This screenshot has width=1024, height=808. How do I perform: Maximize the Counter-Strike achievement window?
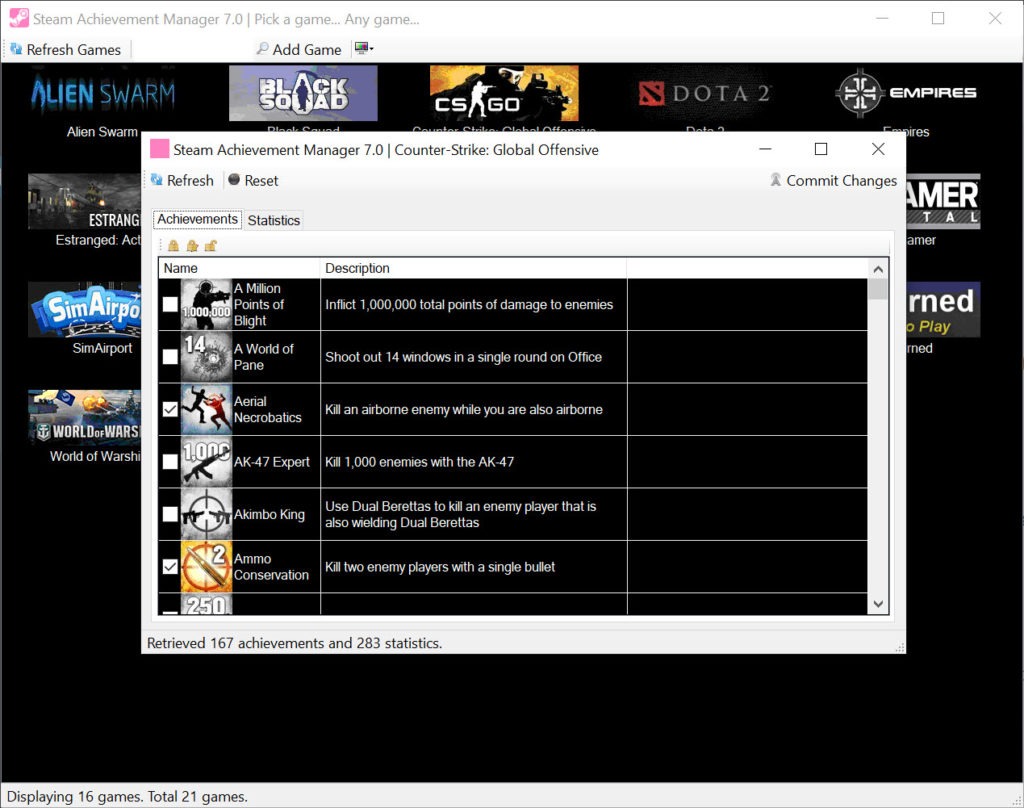[821, 149]
